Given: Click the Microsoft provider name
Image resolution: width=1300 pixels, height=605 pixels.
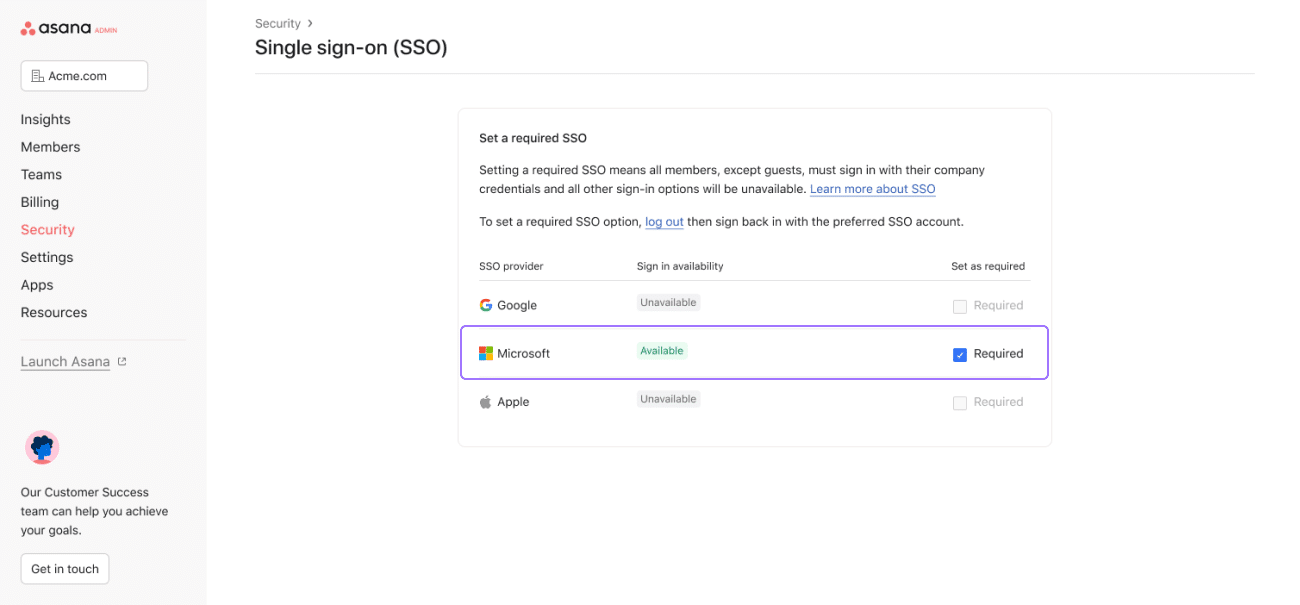Looking at the screenshot, I should tap(523, 354).
